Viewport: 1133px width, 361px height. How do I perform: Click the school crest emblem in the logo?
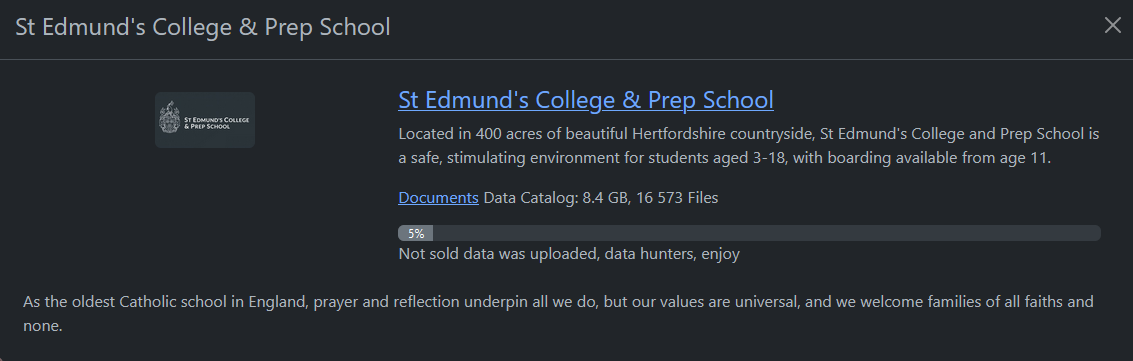coord(169,118)
